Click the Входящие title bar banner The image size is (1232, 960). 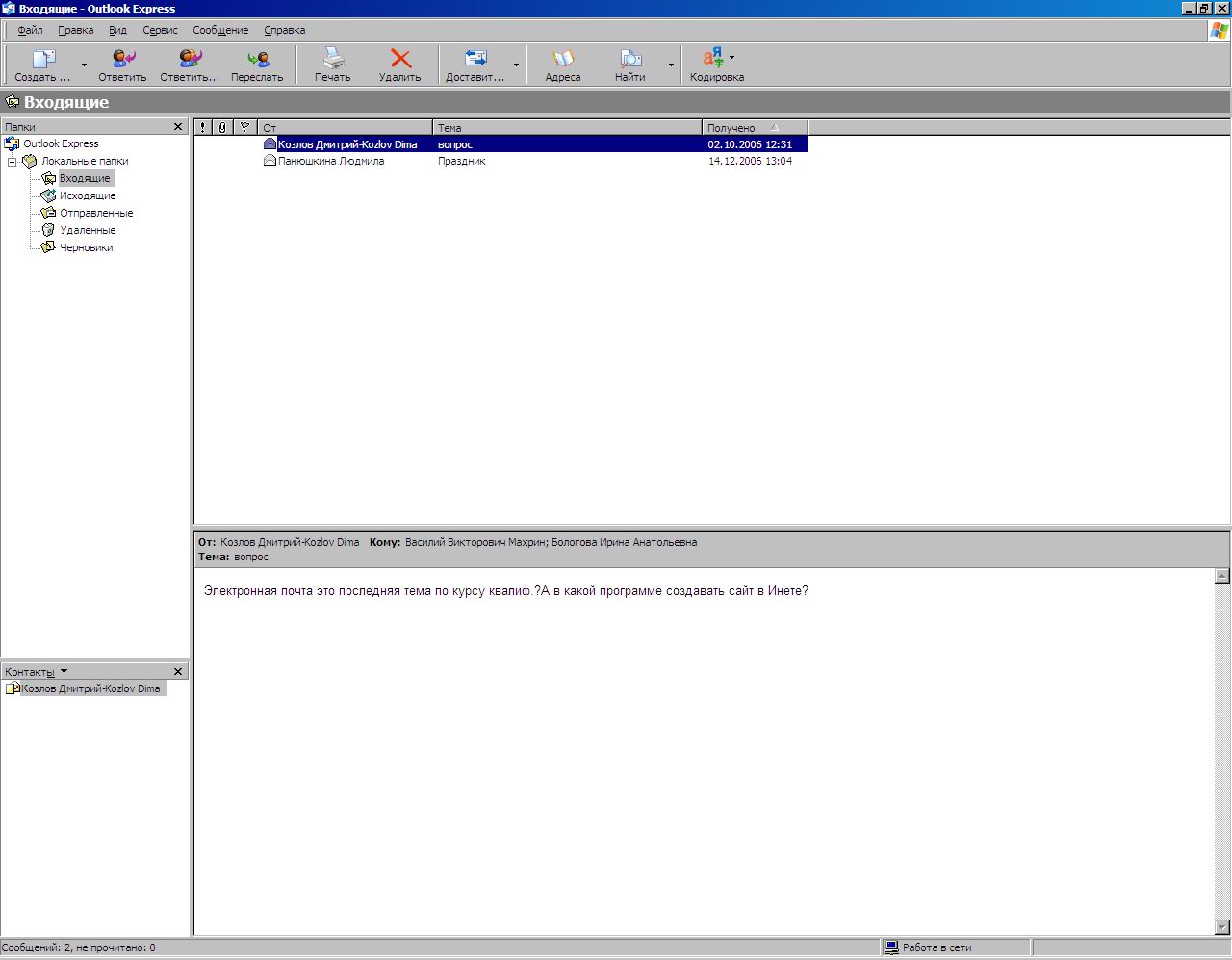(x=616, y=102)
